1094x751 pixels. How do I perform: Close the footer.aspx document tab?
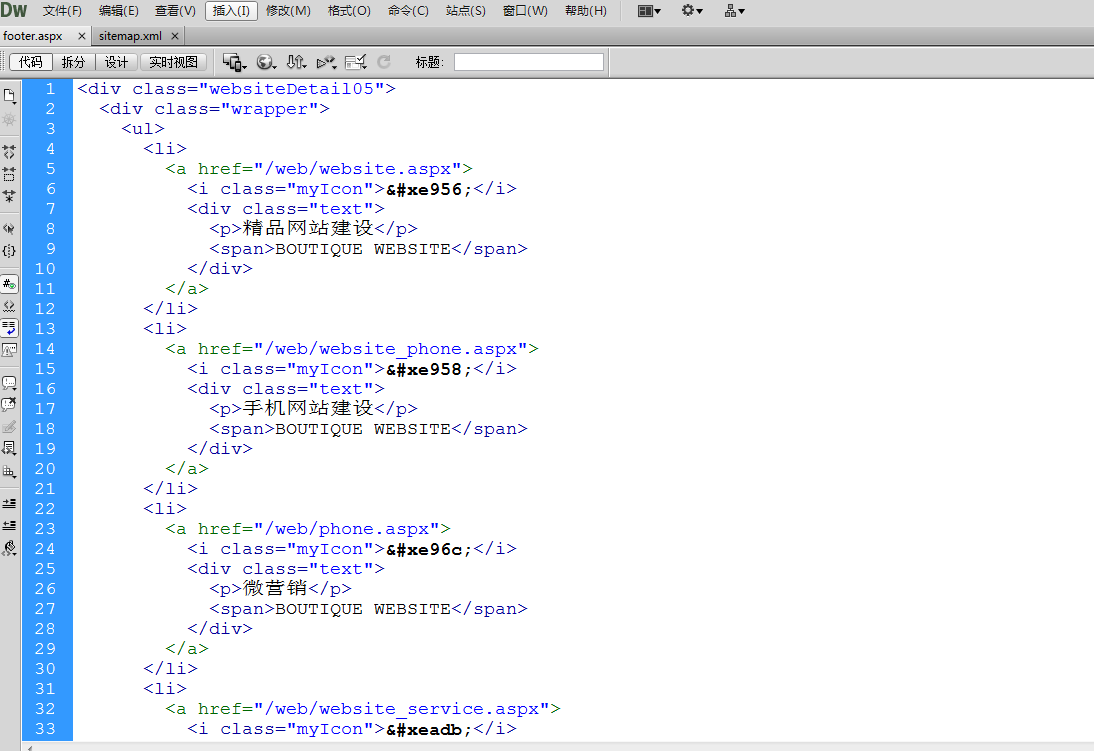(x=82, y=36)
